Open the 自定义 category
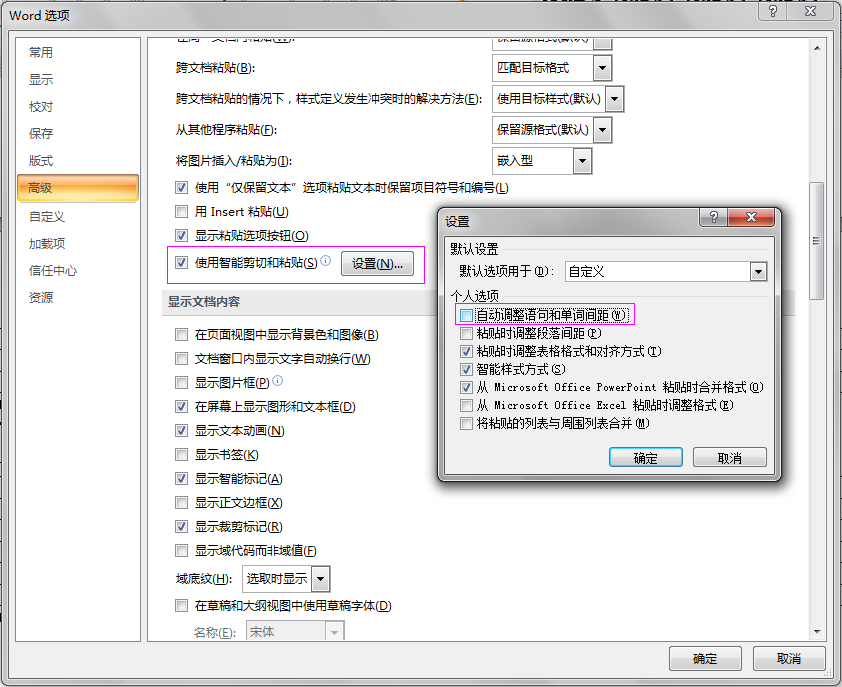The height and width of the screenshot is (687, 842). pyautogui.click(x=47, y=217)
